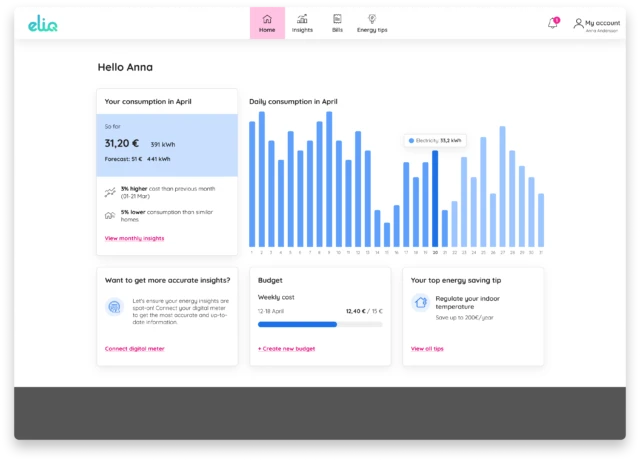This screenshot has height=461, width=640.
Task: Open My account menu
Action: 597,25
